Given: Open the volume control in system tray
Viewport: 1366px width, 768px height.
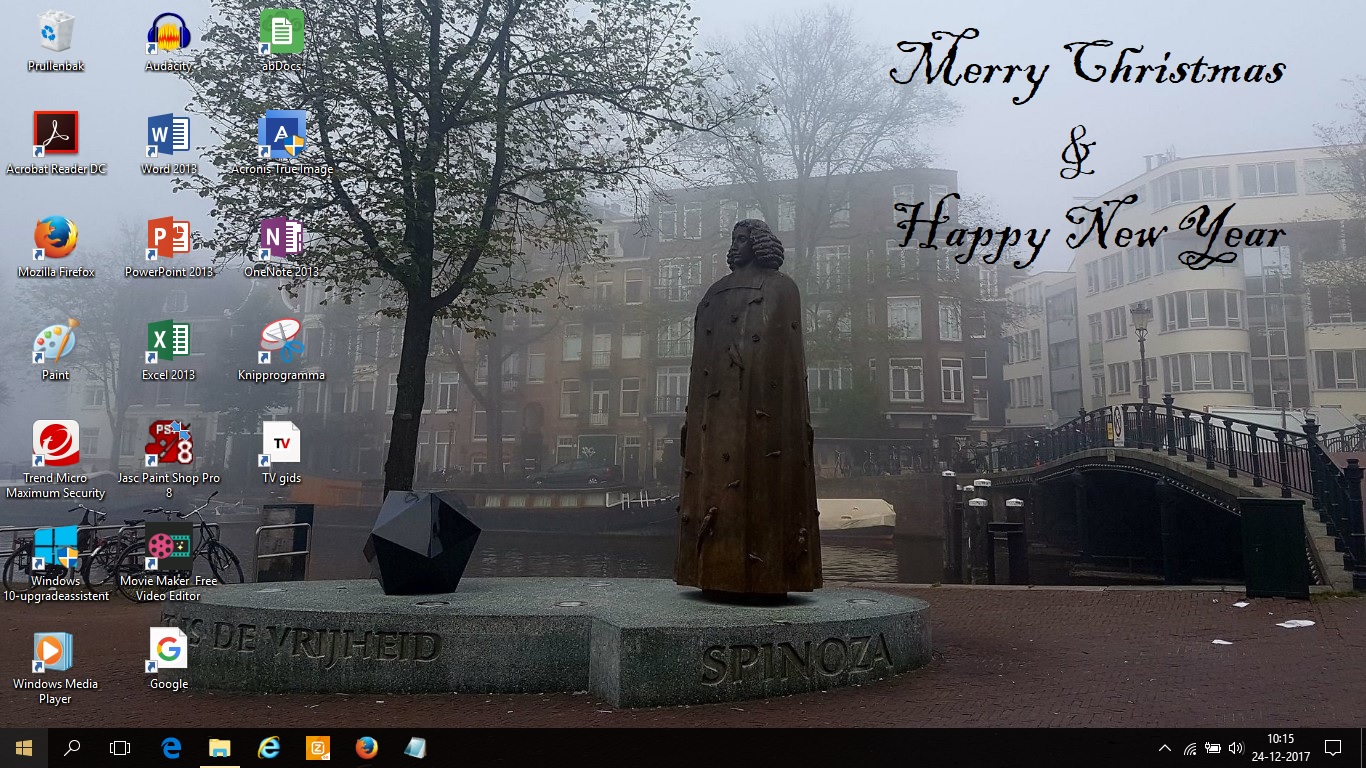Looking at the screenshot, I should point(1236,748).
